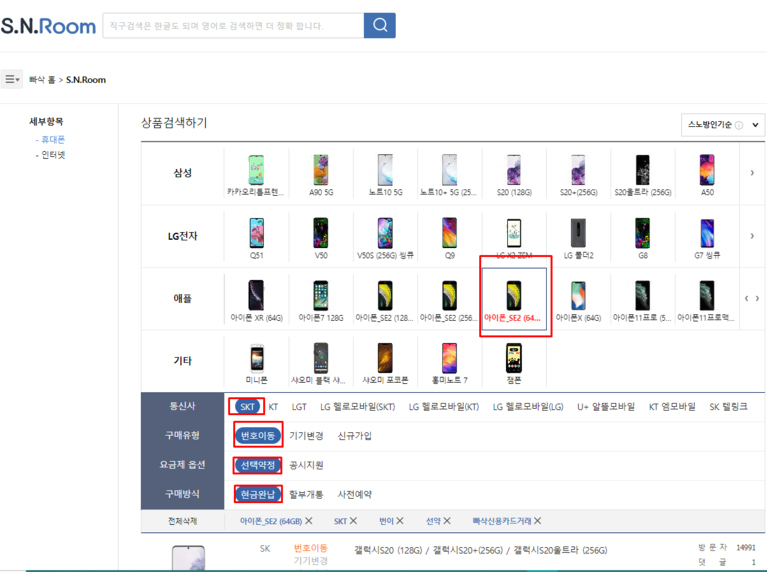Click 전체삭제 to clear all filters

(182, 521)
